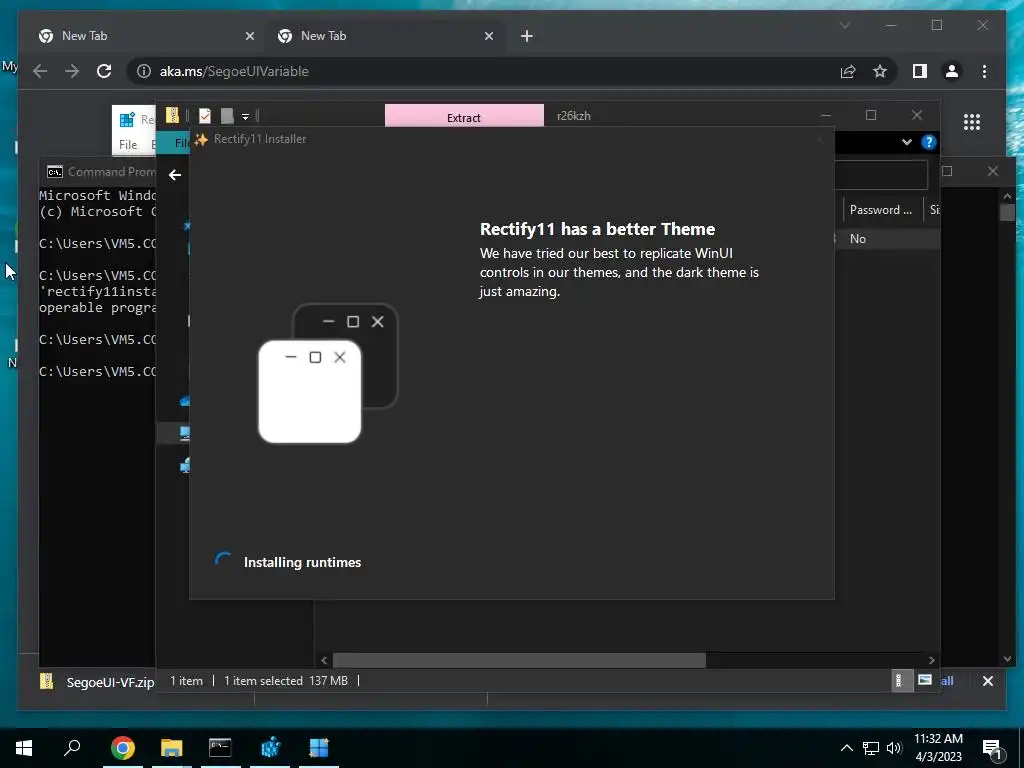The image size is (1024, 768).
Task: Click the 'Rectify11 has a better Theme' heading
Action: click(x=597, y=229)
